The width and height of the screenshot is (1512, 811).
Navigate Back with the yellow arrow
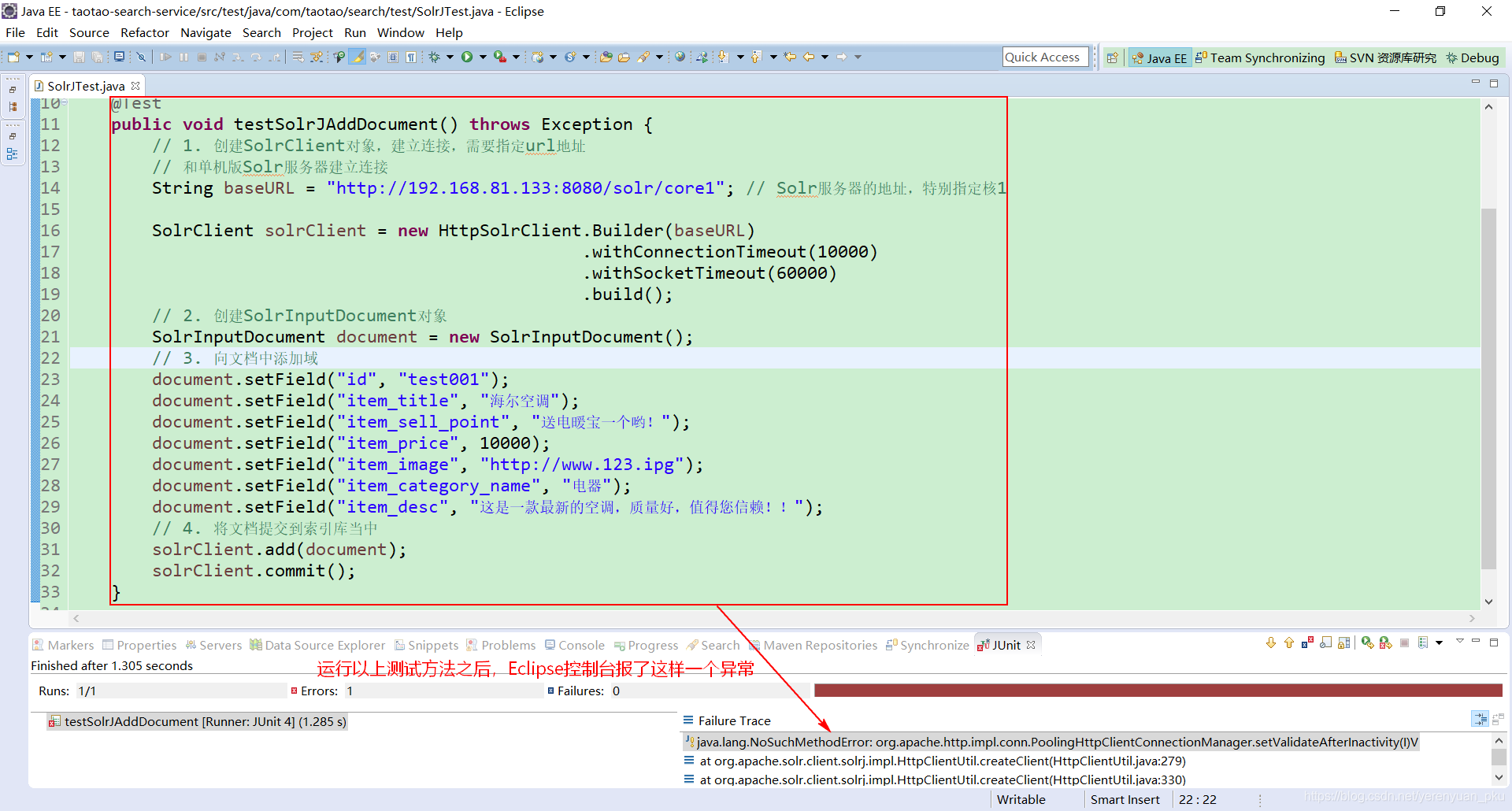click(x=809, y=57)
